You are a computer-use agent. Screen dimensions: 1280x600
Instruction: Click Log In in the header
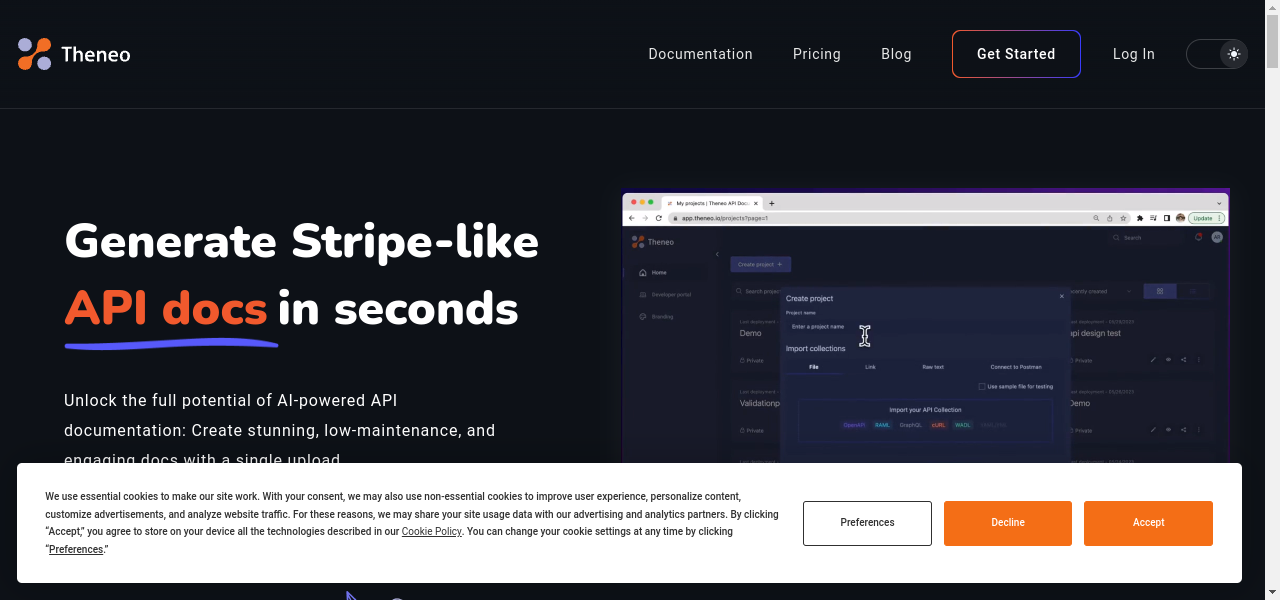(x=1133, y=54)
